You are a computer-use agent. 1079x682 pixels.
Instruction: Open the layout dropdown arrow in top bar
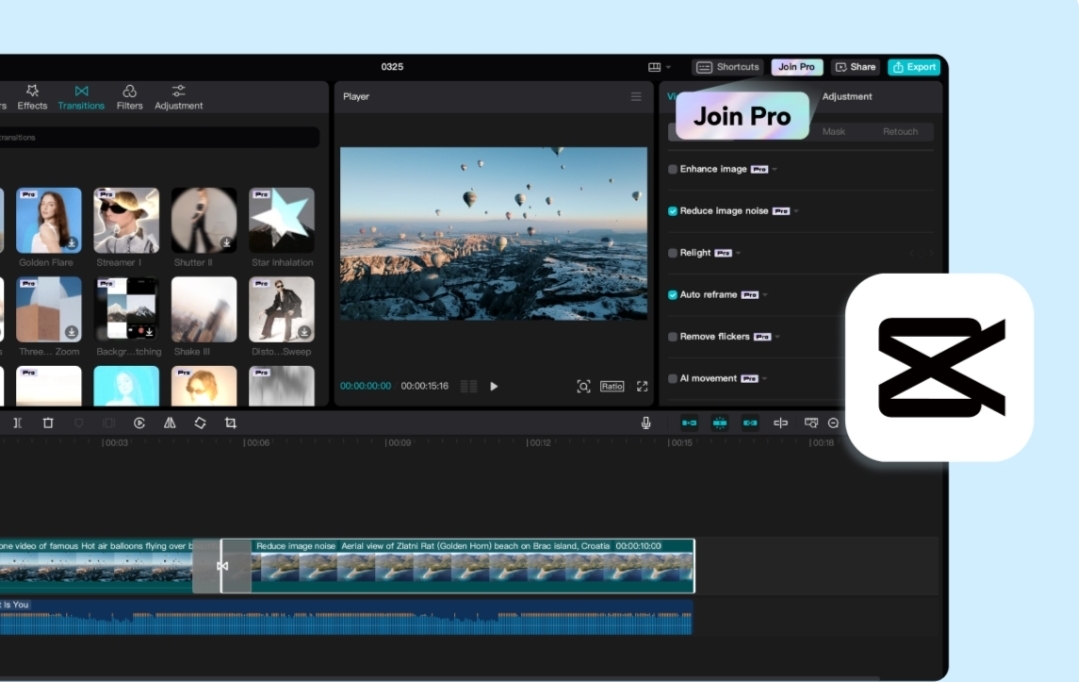pyautogui.click(x=668, y=67)
